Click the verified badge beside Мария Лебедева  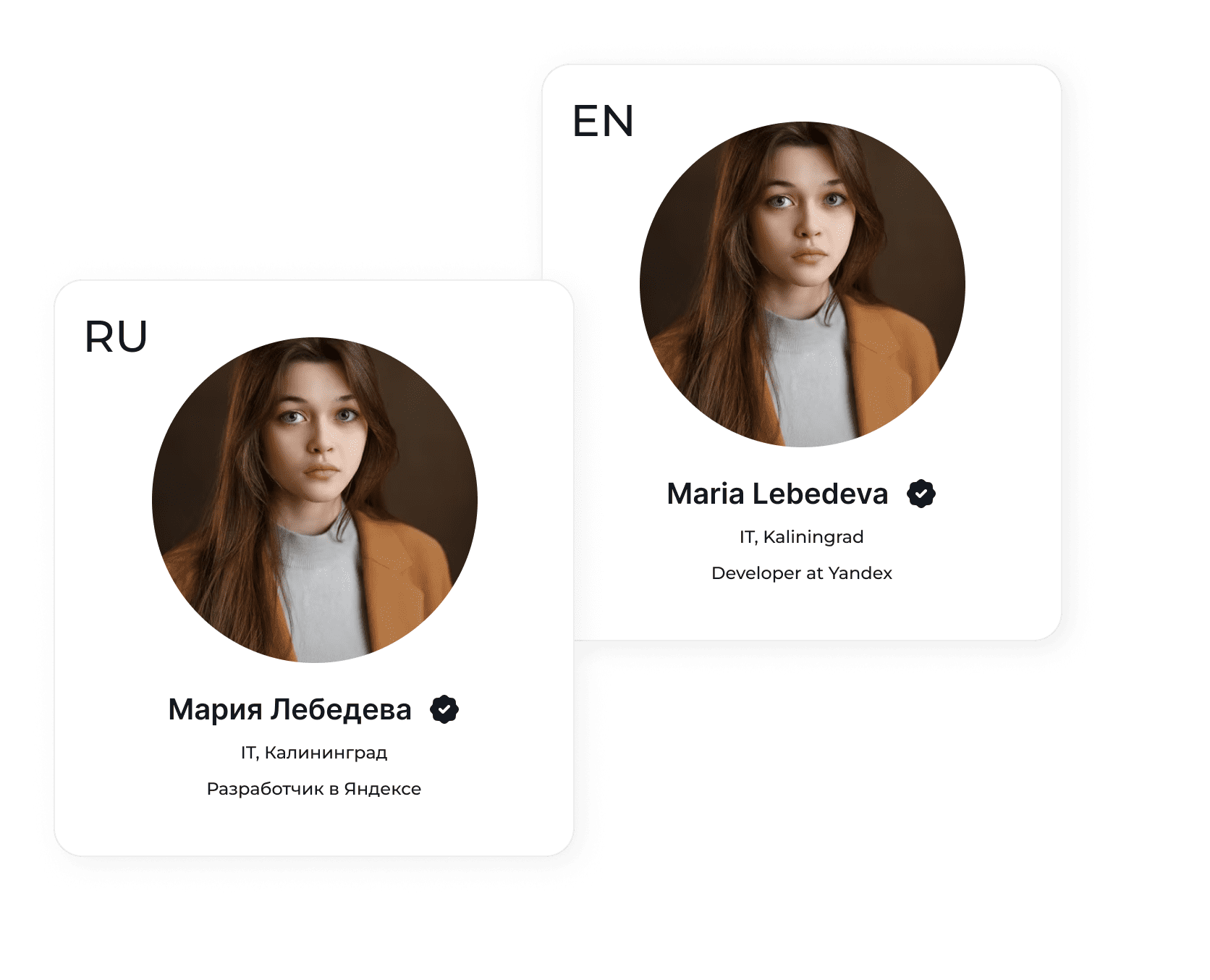pyautogui.click(x=444, y=709)
